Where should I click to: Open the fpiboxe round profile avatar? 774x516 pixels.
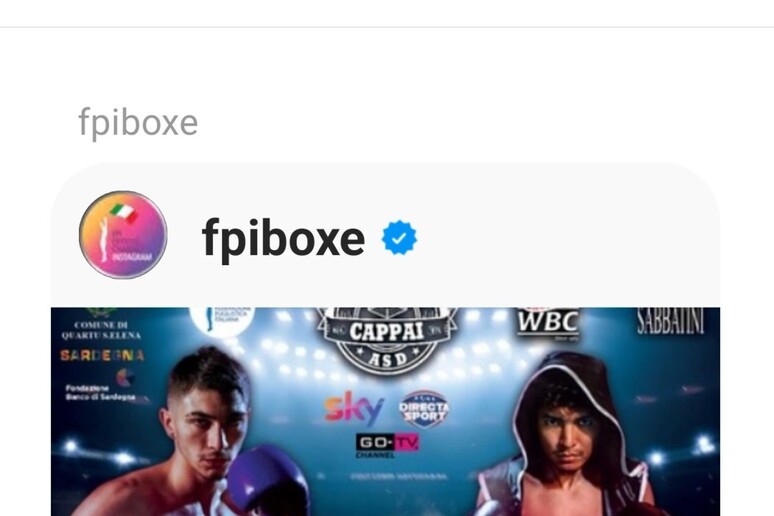[123, 235]
